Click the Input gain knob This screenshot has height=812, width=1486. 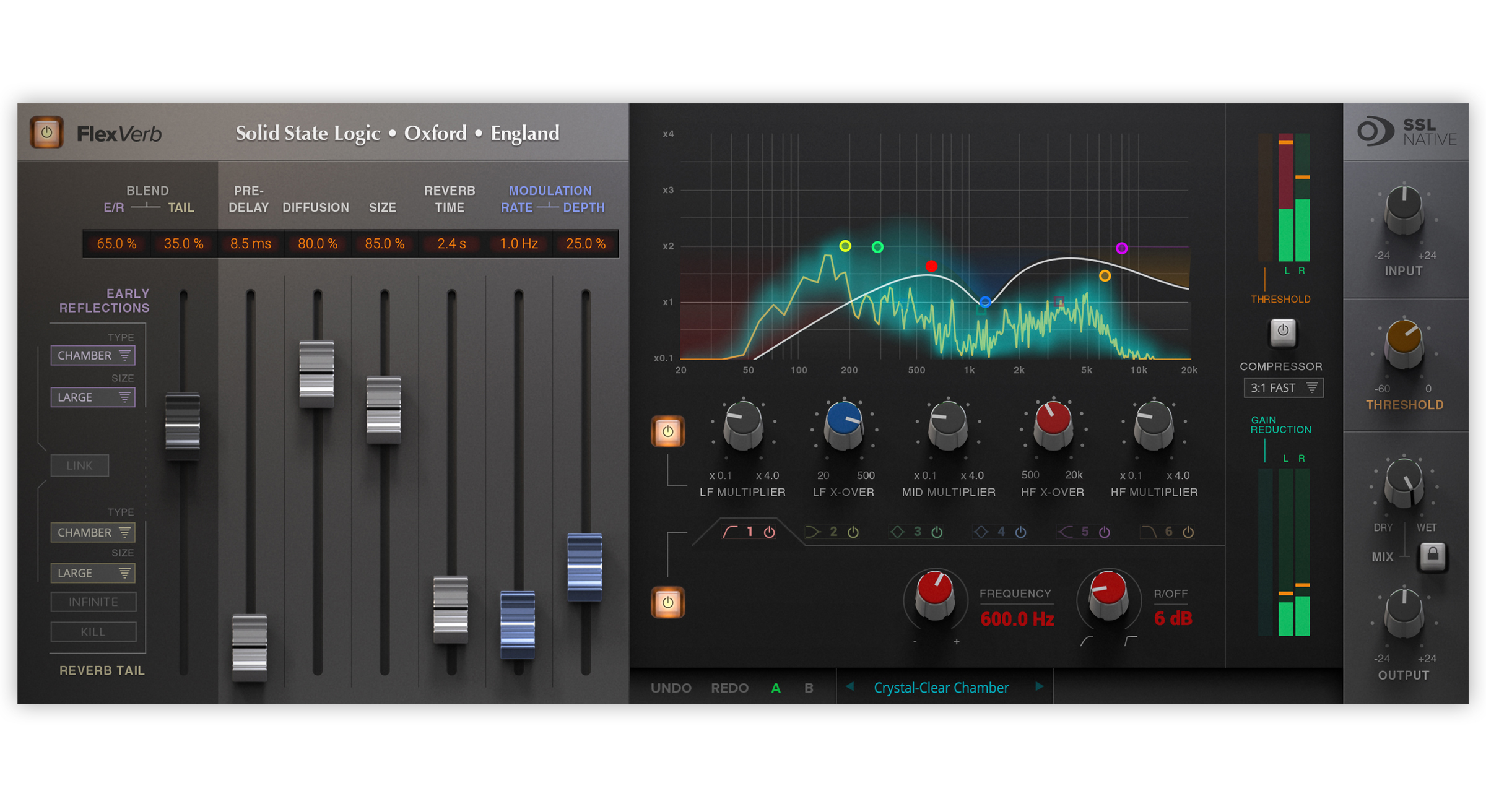1404,210
